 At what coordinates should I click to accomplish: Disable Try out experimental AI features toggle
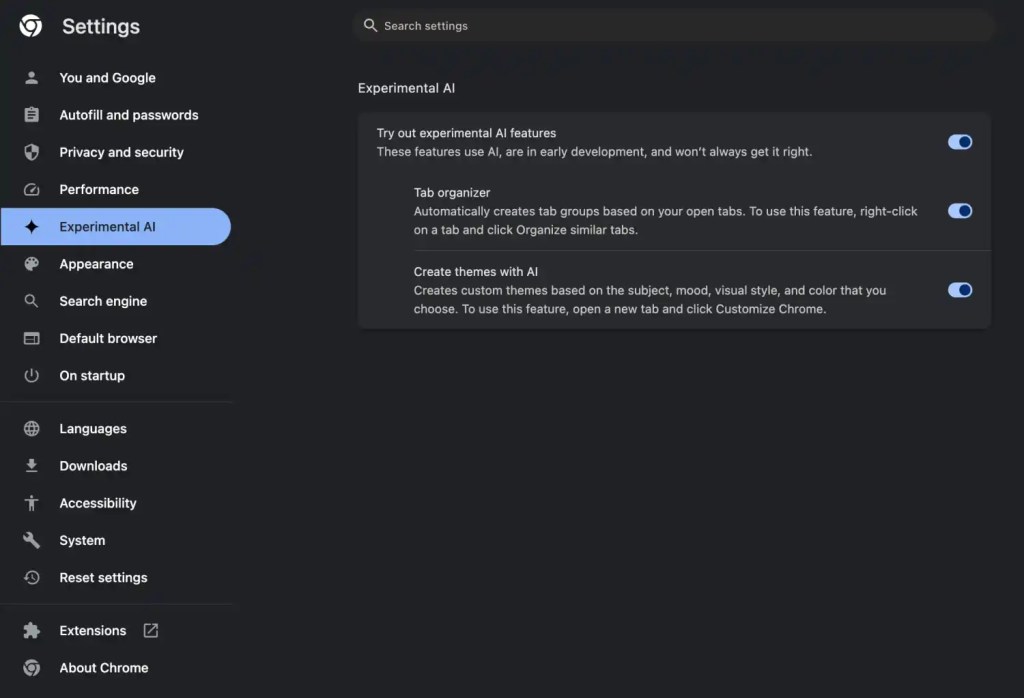(959, 142)
